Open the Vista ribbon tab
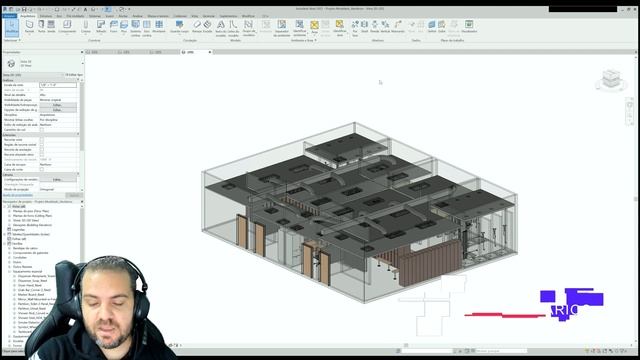This screenshot has width=640, height=360. (195, 16)
